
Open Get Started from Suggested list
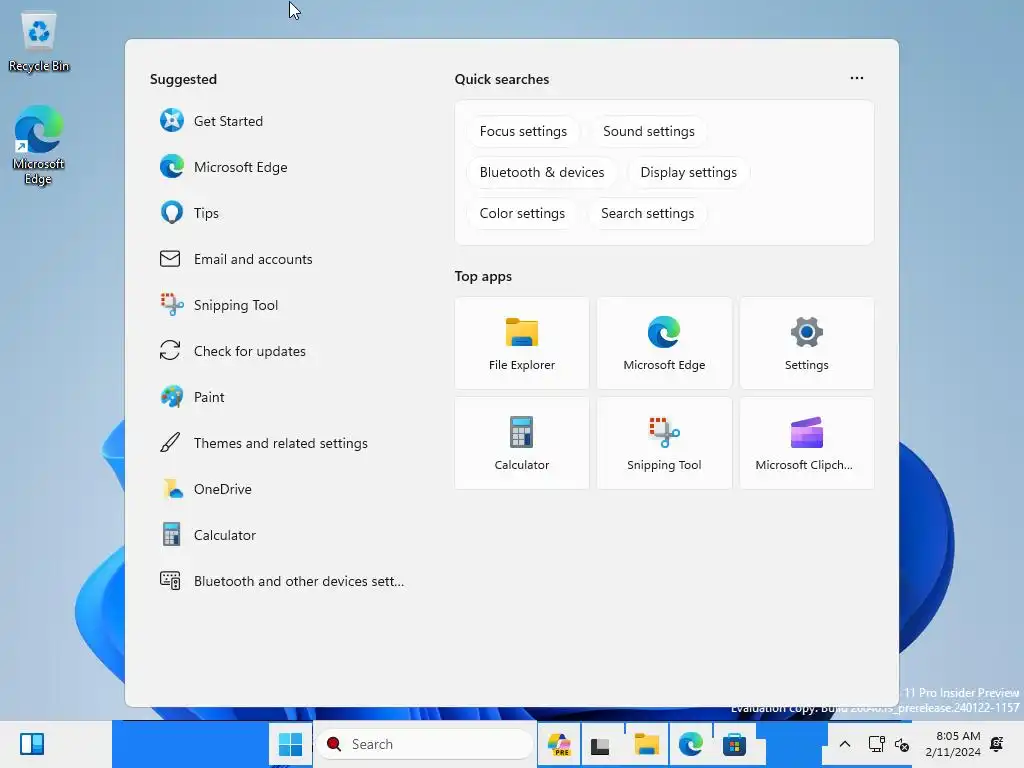(x=212, y=121)
